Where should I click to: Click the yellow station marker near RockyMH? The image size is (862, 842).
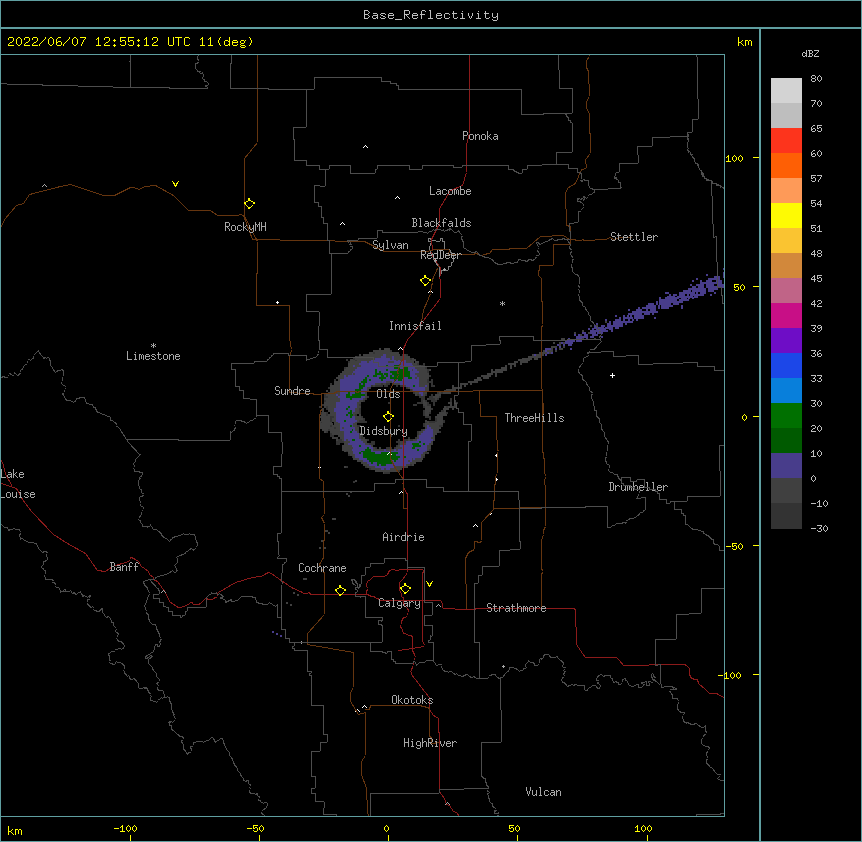(x=249, y=204)
